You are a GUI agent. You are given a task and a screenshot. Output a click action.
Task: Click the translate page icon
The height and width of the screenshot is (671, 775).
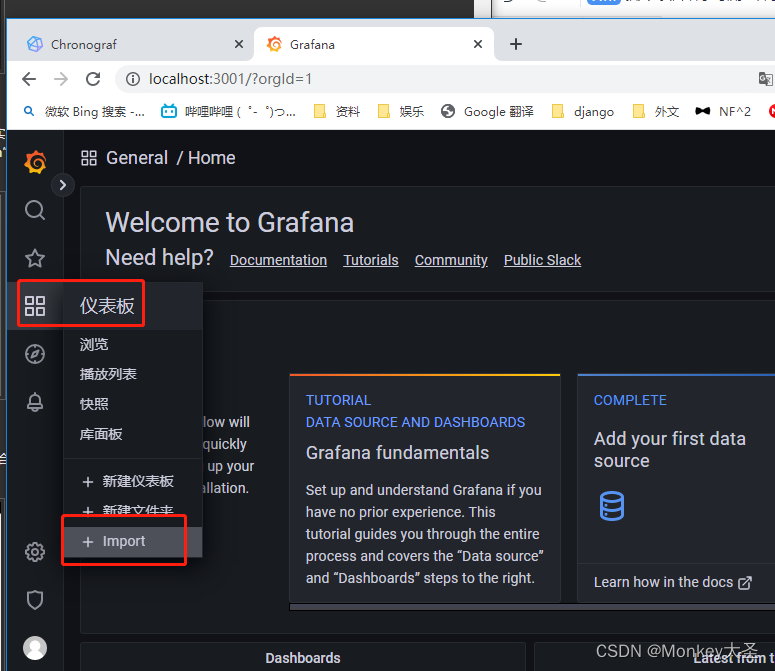pos(766,79)
